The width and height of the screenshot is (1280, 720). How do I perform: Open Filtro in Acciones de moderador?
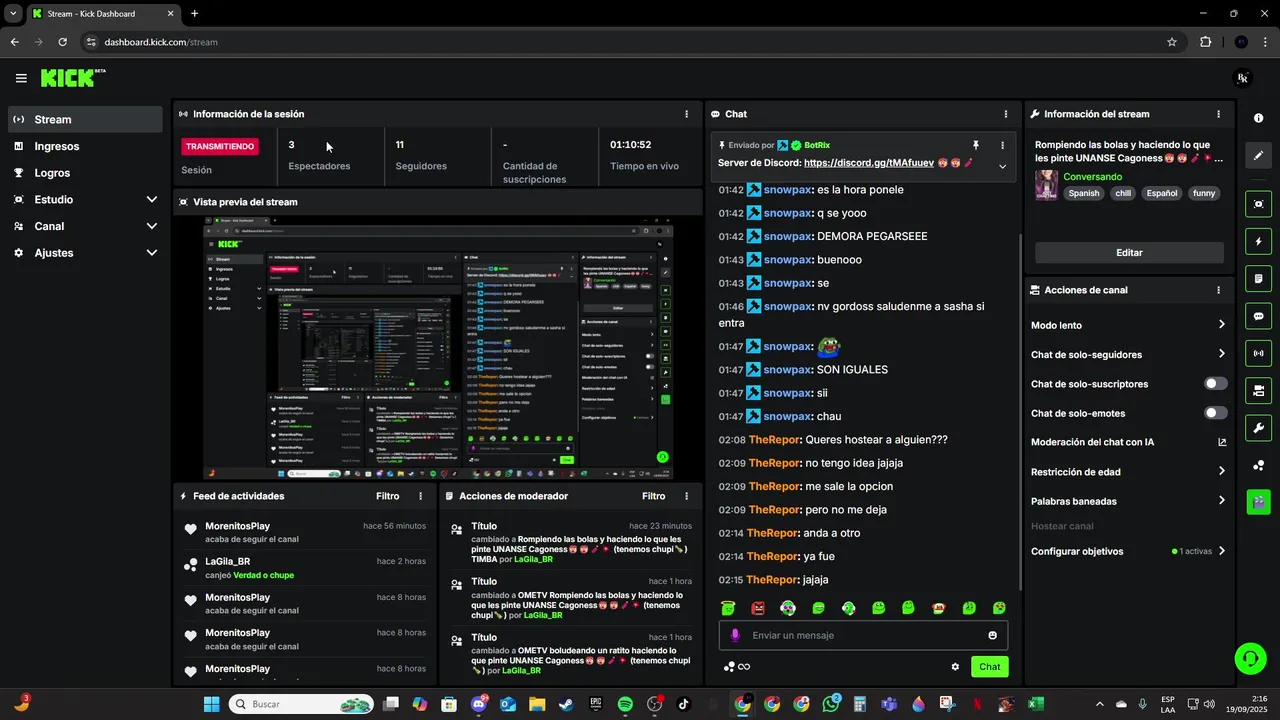pos(653,496)
